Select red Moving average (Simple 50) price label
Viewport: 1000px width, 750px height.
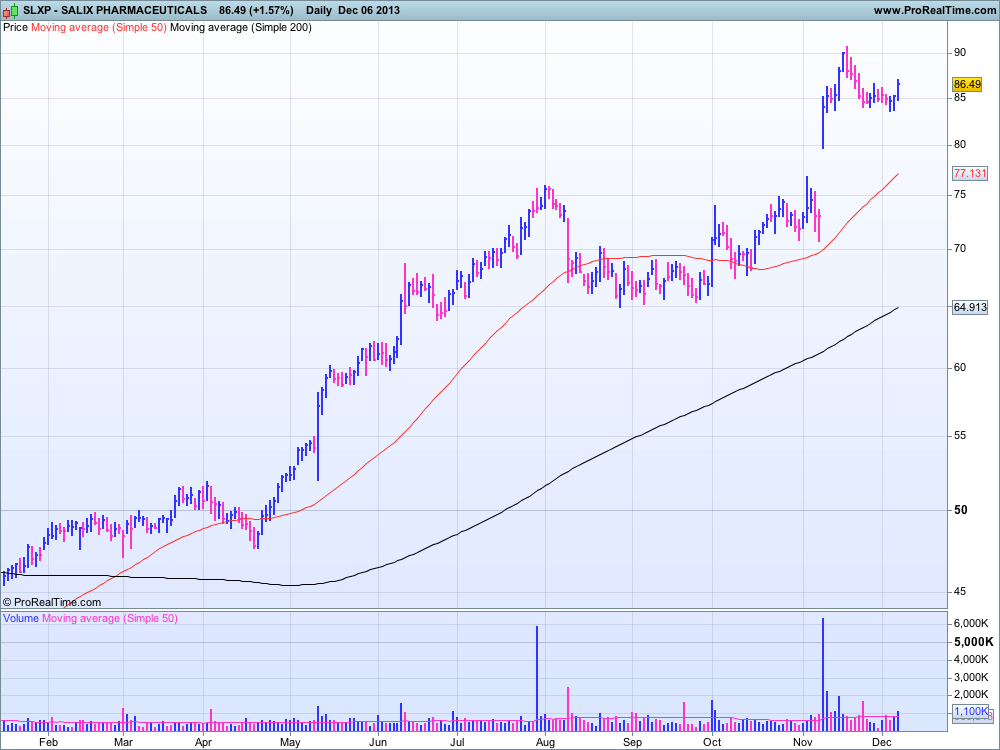point(99,27)
